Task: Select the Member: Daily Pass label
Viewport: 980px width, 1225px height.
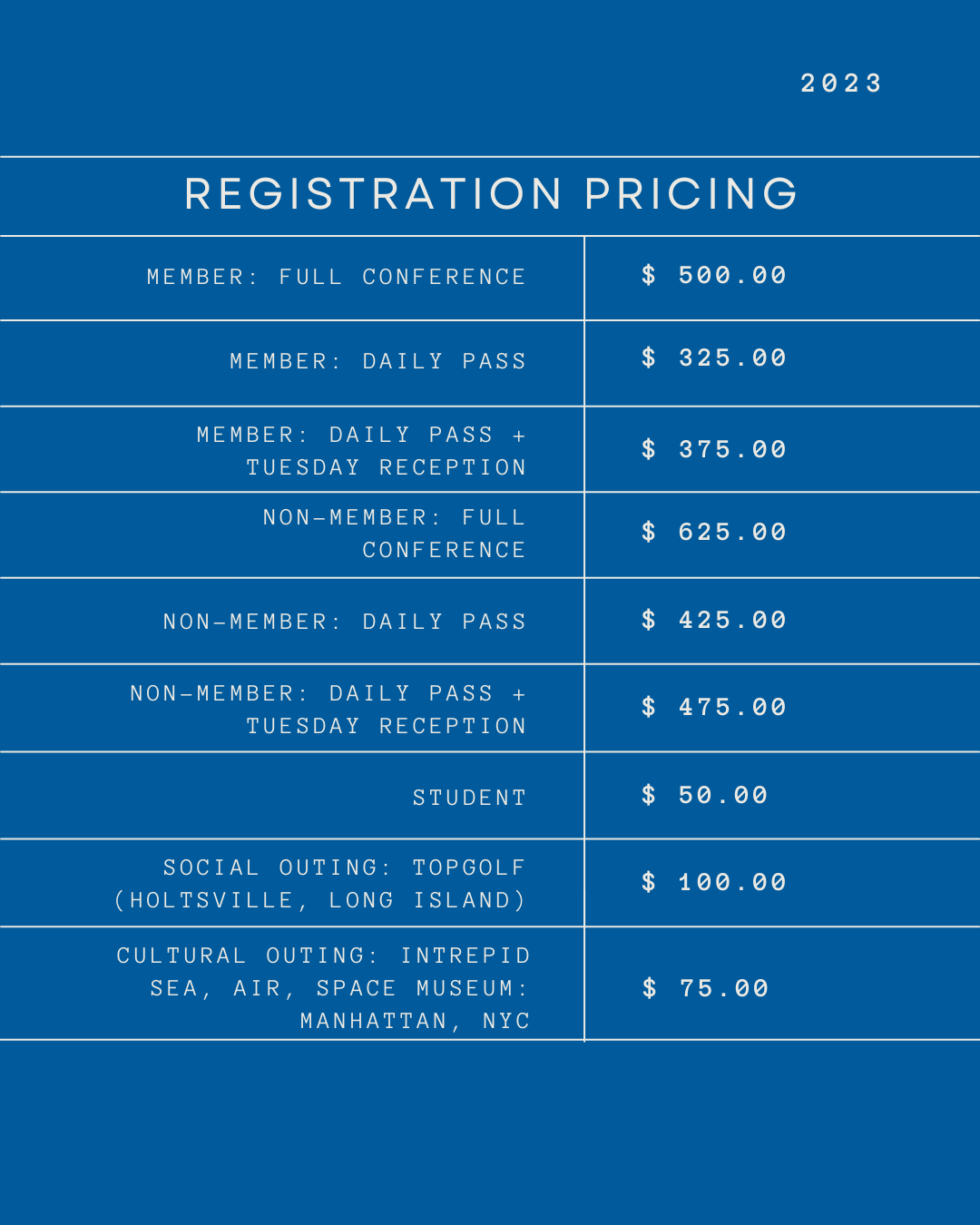Action: coord(378,361)
